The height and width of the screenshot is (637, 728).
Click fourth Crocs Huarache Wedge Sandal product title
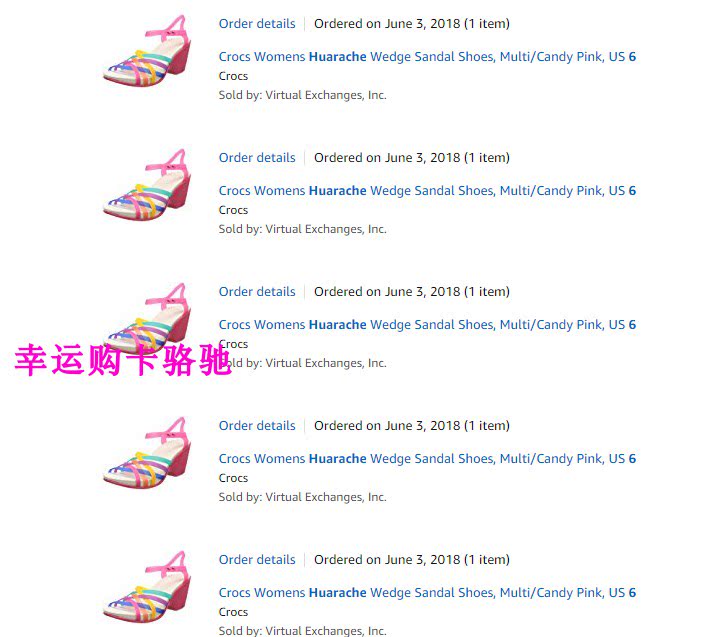pyautogui.click(x=427, y=459)
